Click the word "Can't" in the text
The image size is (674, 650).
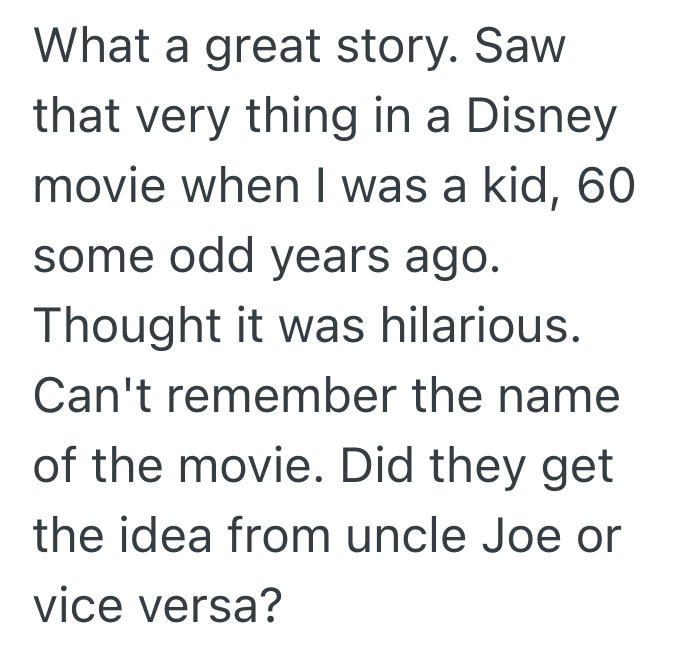tap(87, 398)
